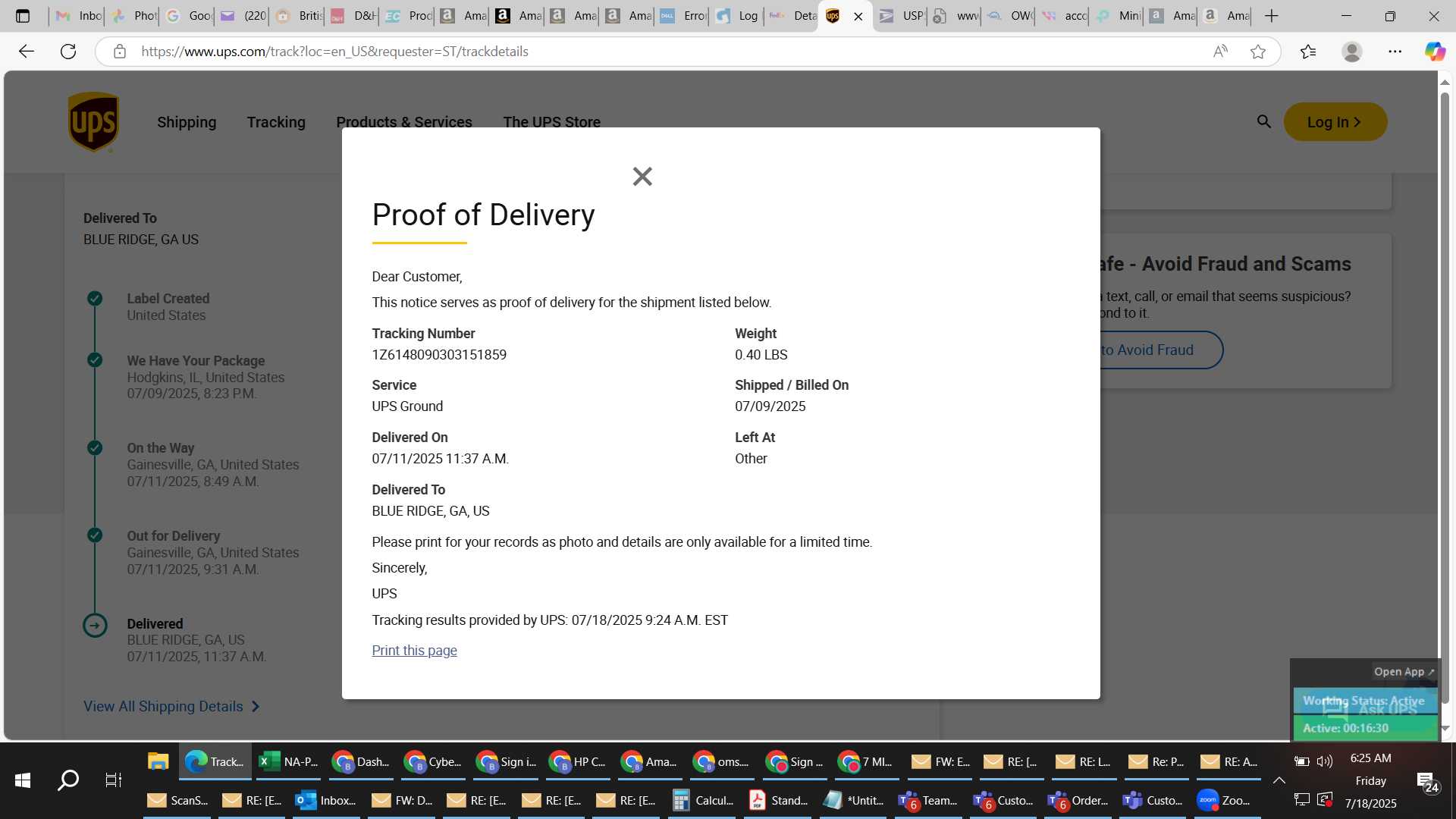Open Products & Services menu
Viewport: 1456px width, 819px height.
[x=404, y=122]
